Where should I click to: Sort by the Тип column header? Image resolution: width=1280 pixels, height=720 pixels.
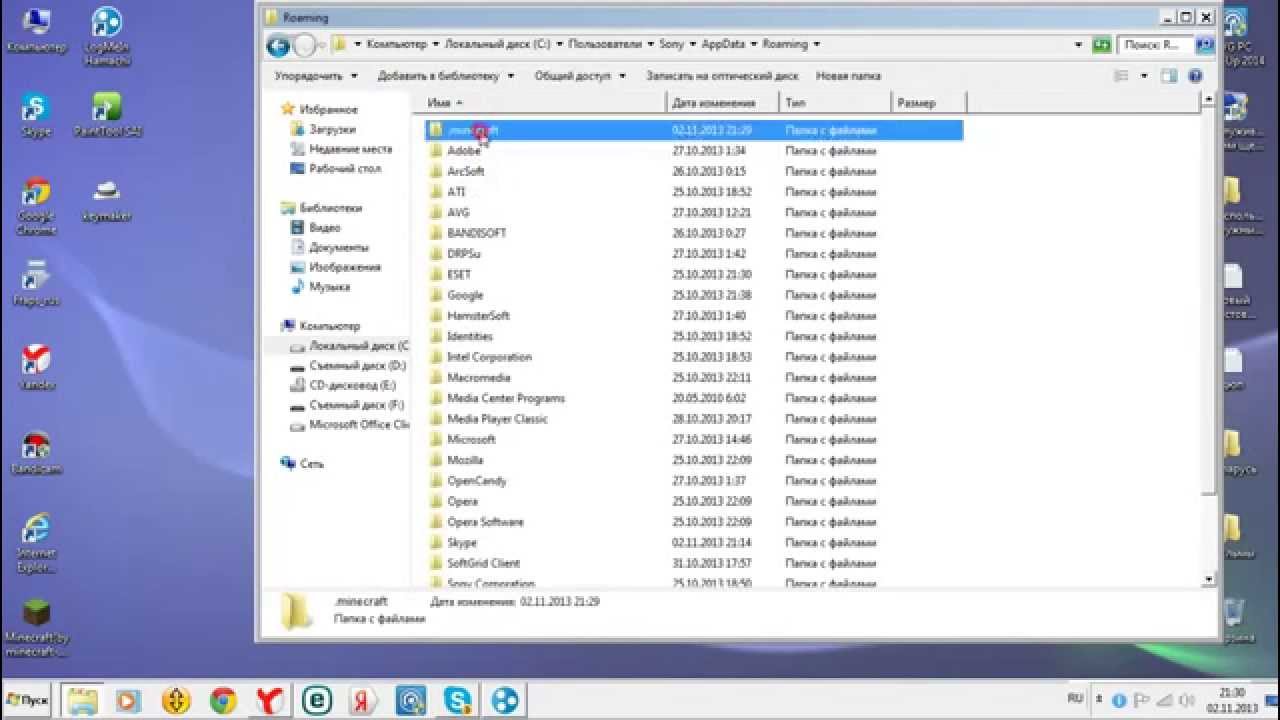coord(835,103)
